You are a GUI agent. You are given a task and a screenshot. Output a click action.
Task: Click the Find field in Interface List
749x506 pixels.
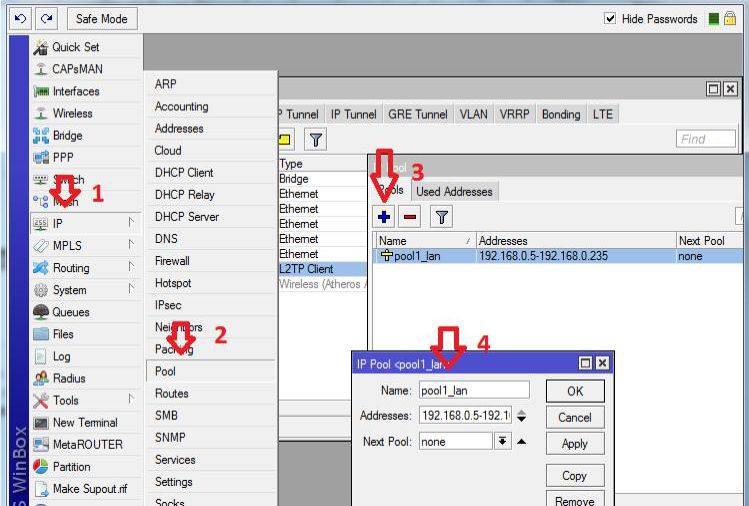click(x=706, y=139)
